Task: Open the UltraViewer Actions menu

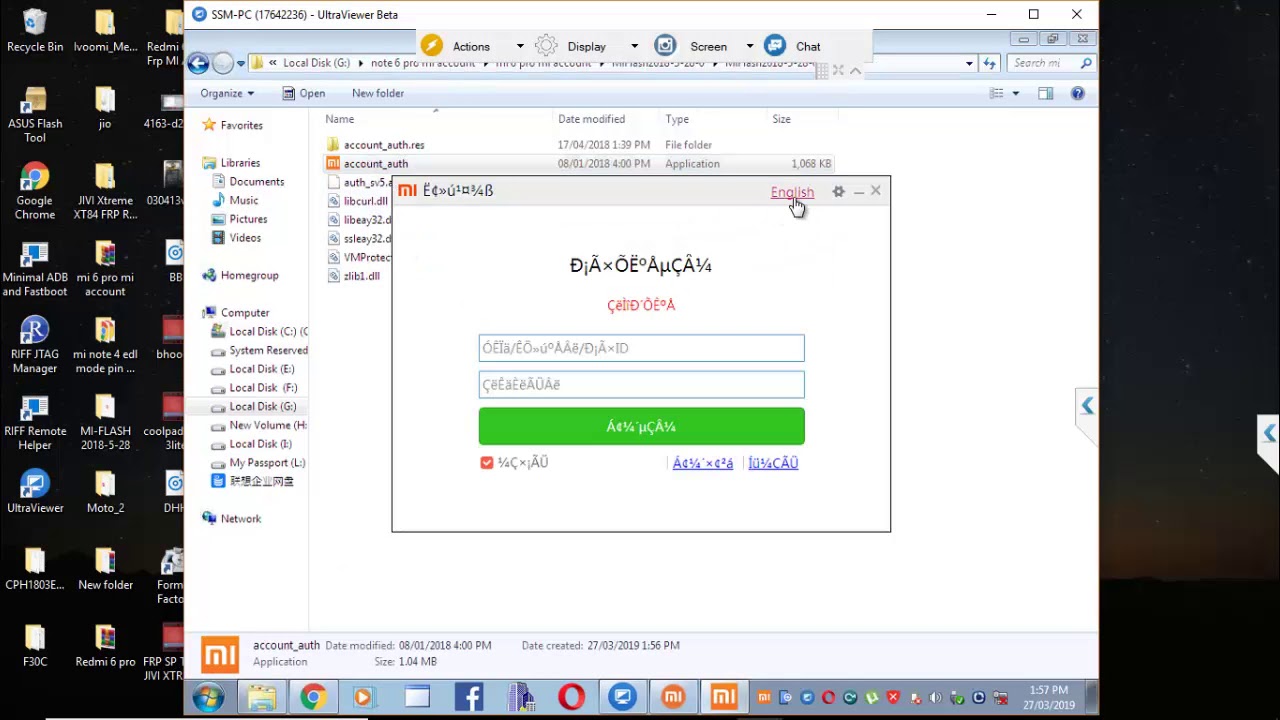Action: point(471,46)
